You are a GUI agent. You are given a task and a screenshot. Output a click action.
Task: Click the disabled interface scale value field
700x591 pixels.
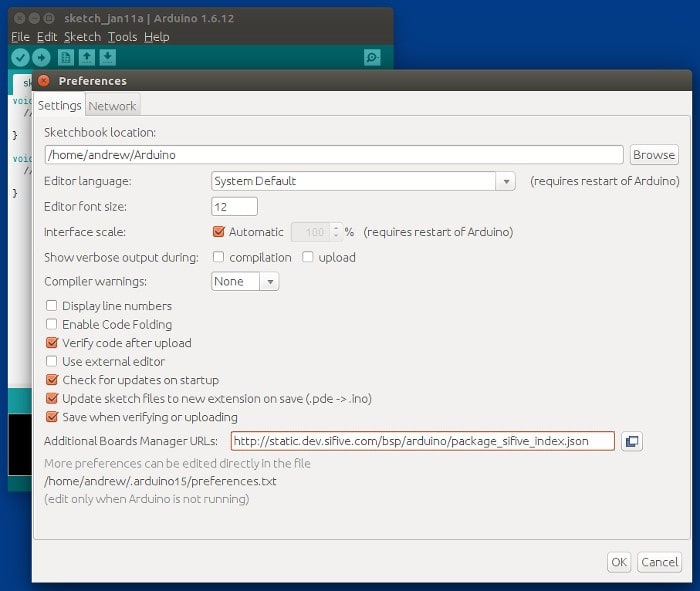click(x=312, y=232)
